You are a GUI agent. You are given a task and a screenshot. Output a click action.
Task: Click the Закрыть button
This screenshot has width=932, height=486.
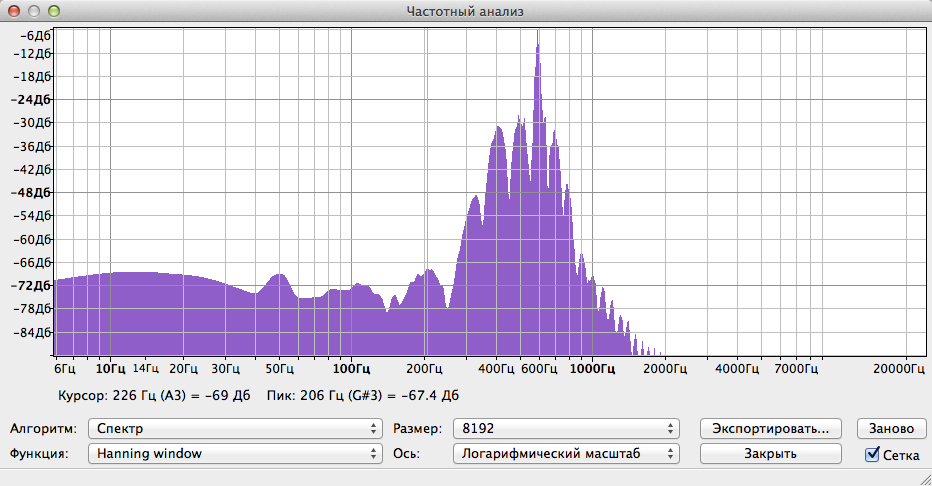tap(771, 453)
